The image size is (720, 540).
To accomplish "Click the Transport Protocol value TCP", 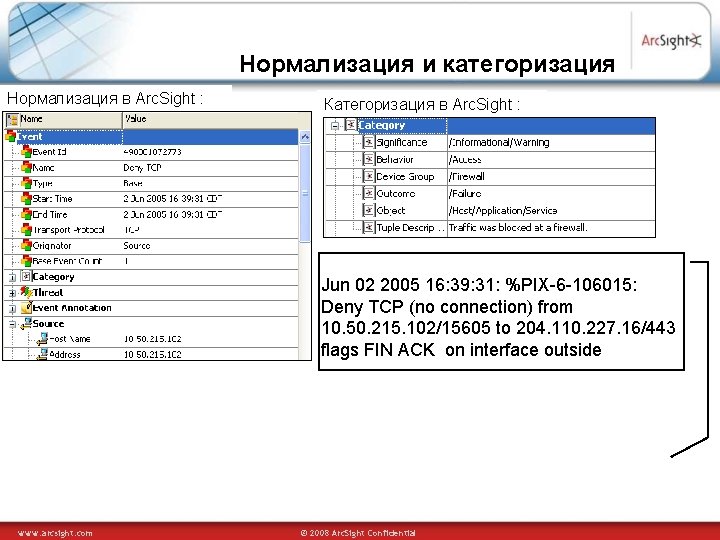I will 132,230.
